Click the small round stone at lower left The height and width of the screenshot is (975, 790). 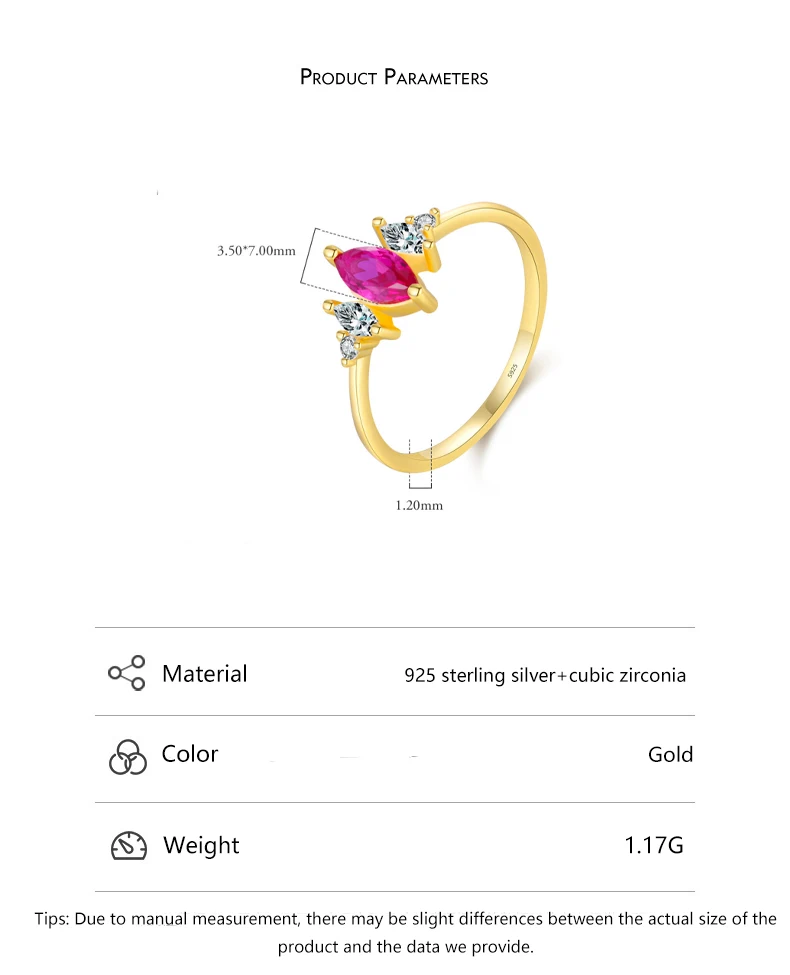pyautogui.click(x=348, y=348)
